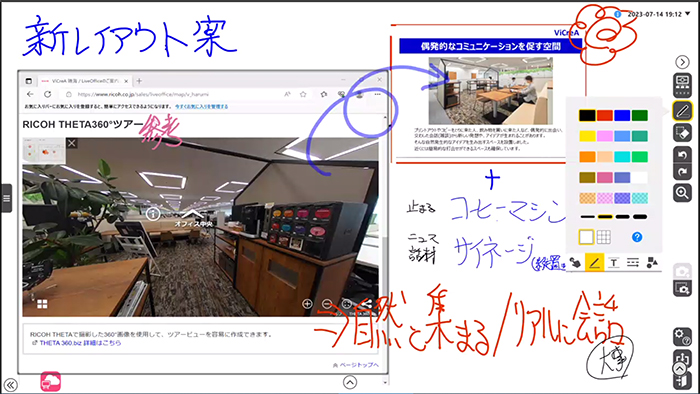Add page to favorites with star icon
The width and height of the screenshot is (700, 394).
click(303, 94)
